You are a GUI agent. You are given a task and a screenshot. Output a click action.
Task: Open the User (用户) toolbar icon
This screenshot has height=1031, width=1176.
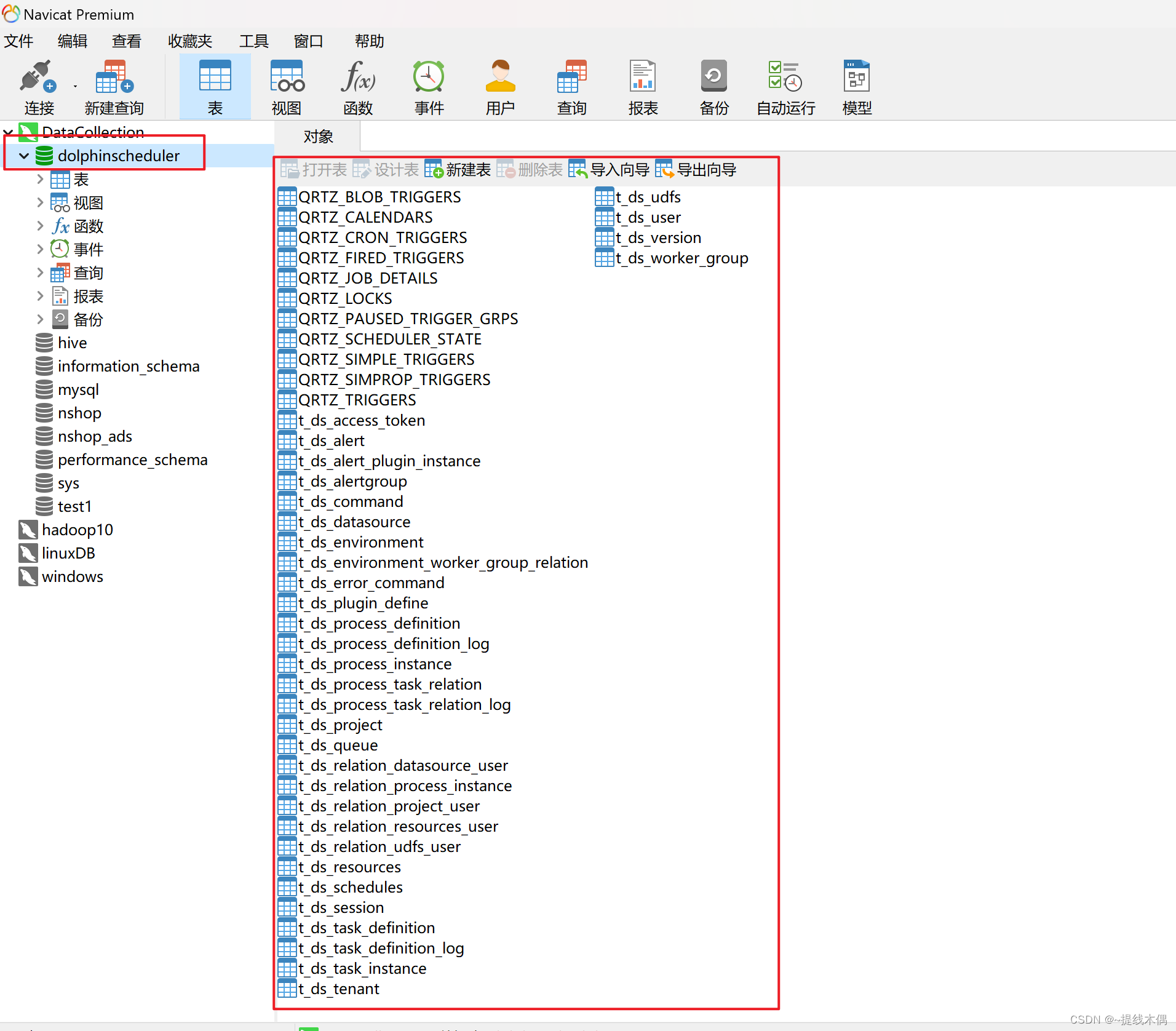500,87
